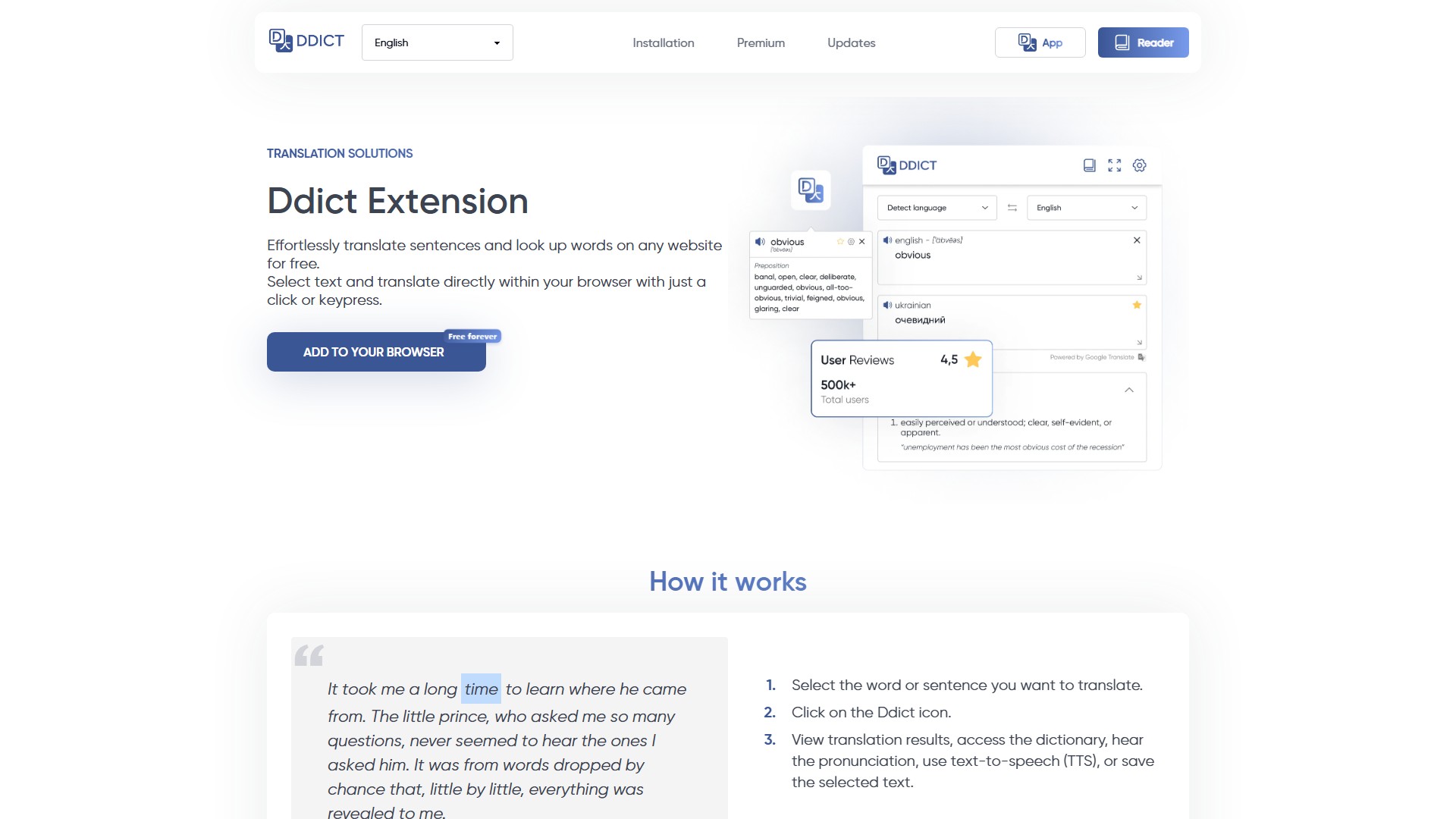Click the highlighted word 'time' in quote

(481, 689)
